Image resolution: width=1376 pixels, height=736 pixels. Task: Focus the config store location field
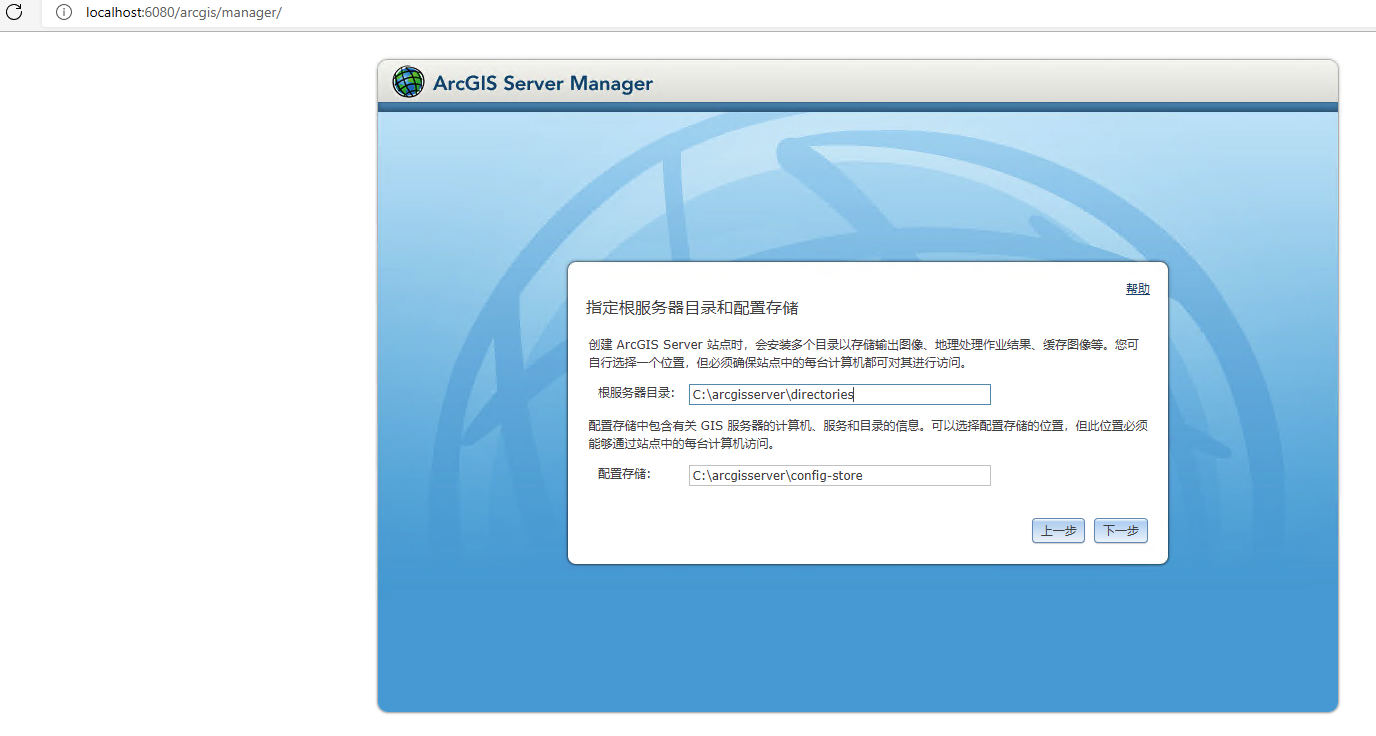[839, 475]
